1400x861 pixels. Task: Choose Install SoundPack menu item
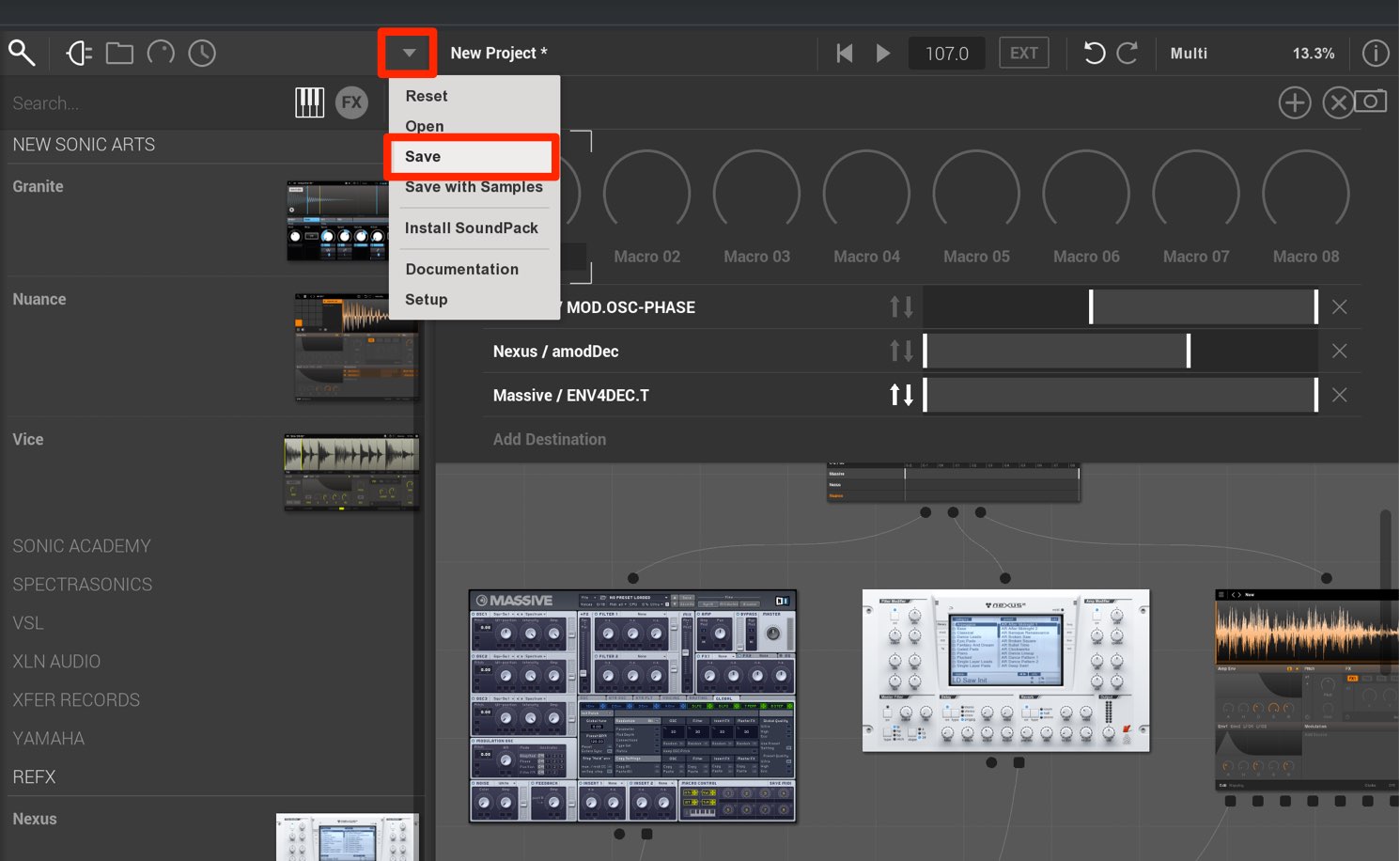tap(472, 227)
